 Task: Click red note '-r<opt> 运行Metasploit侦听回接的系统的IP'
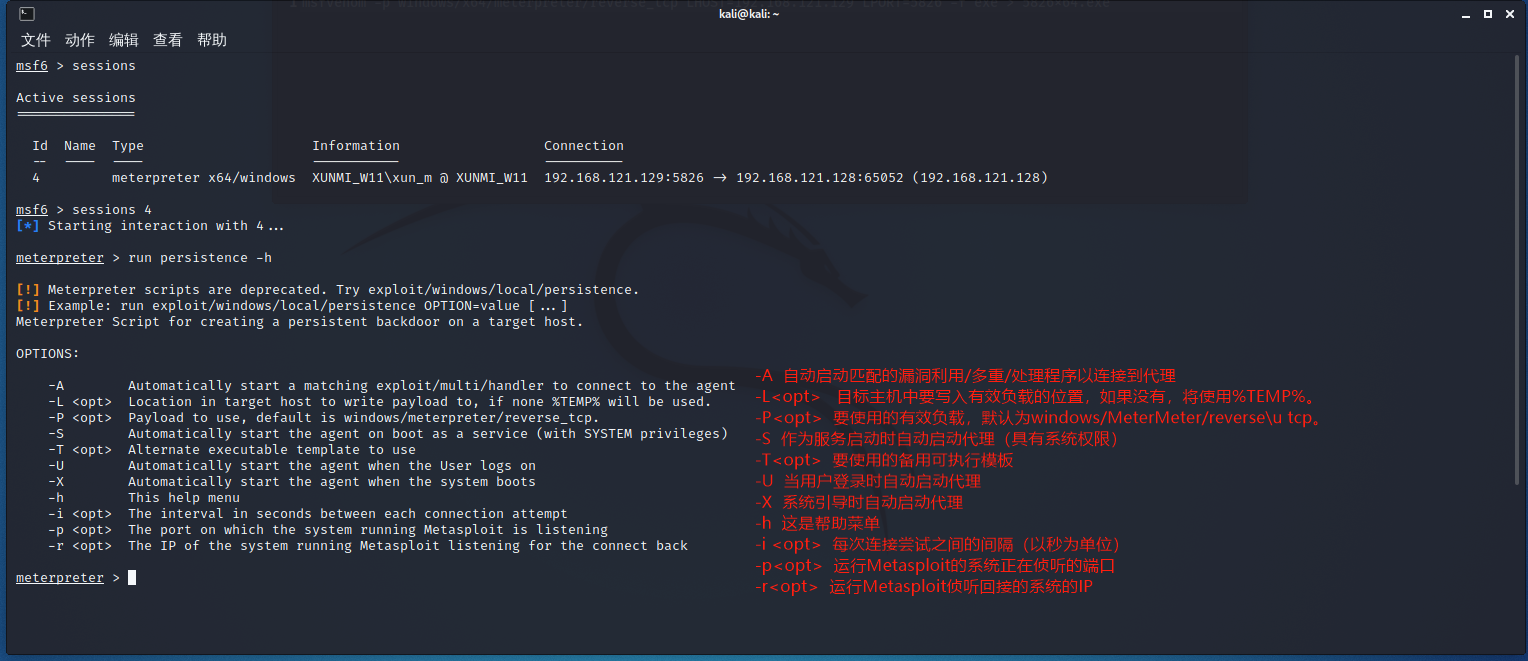[924, 587]
